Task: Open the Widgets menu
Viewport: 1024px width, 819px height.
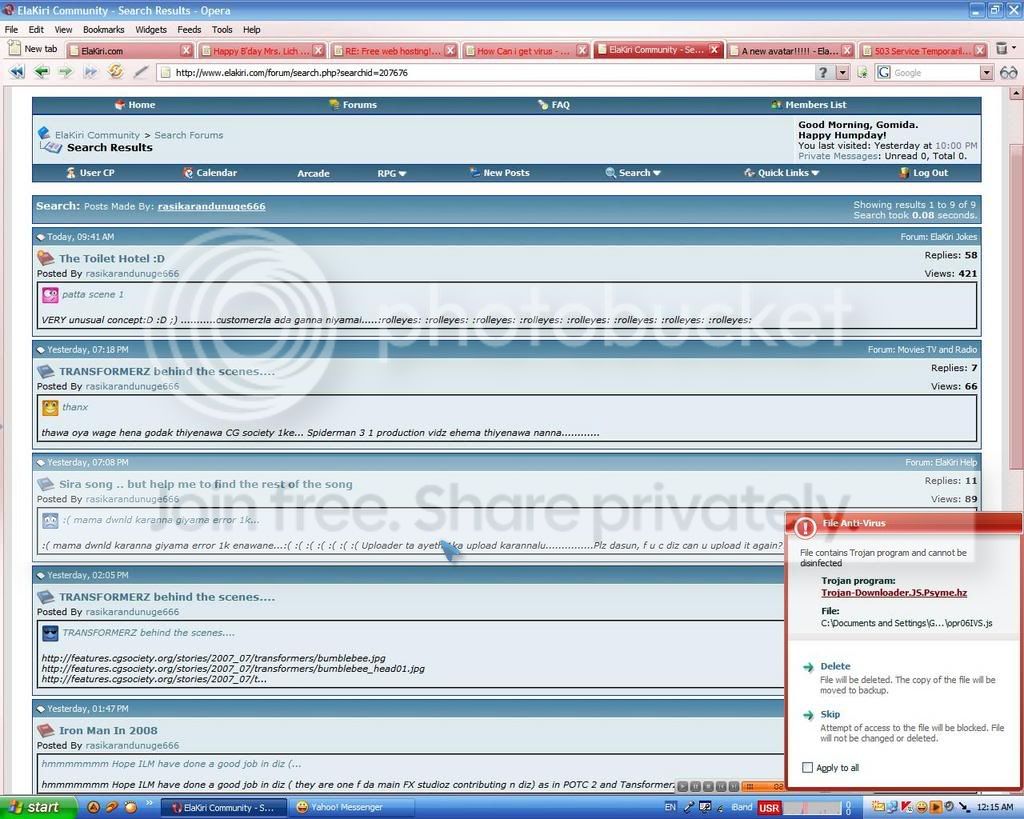Action: pos(151,29)
